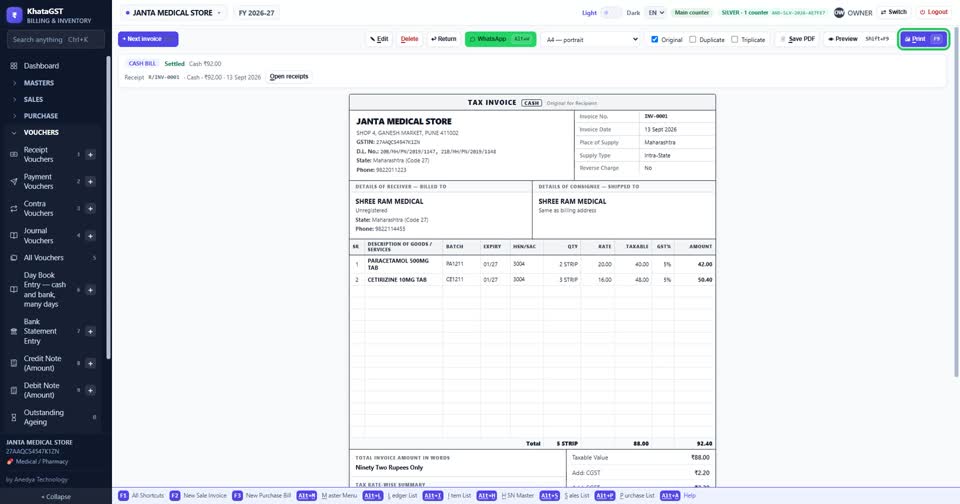Image resolution: width=960 pixels, height=504 pixels.
Task: Add new Receipt Voucher with plus icon
Action: [x=90, y=154]
